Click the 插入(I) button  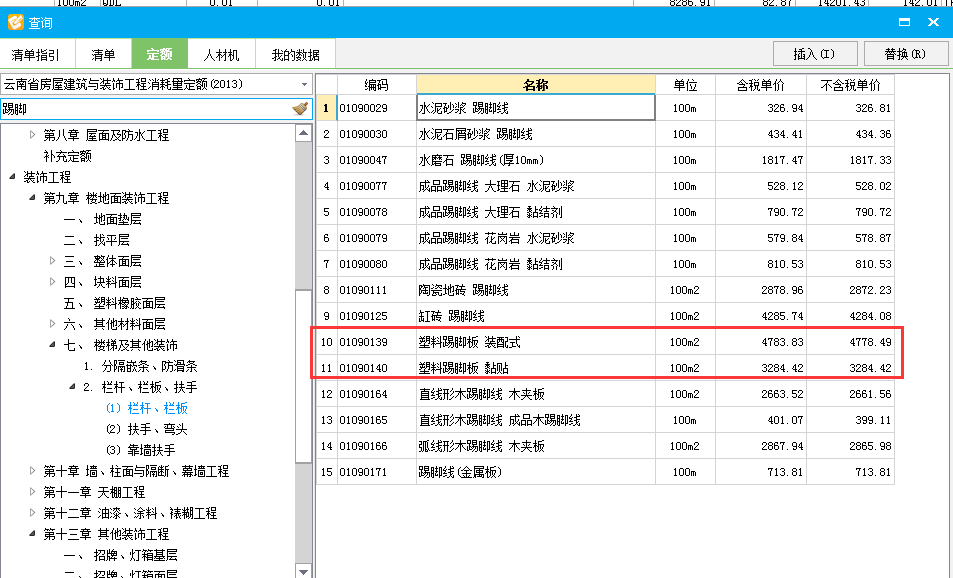tap(814, 54)
